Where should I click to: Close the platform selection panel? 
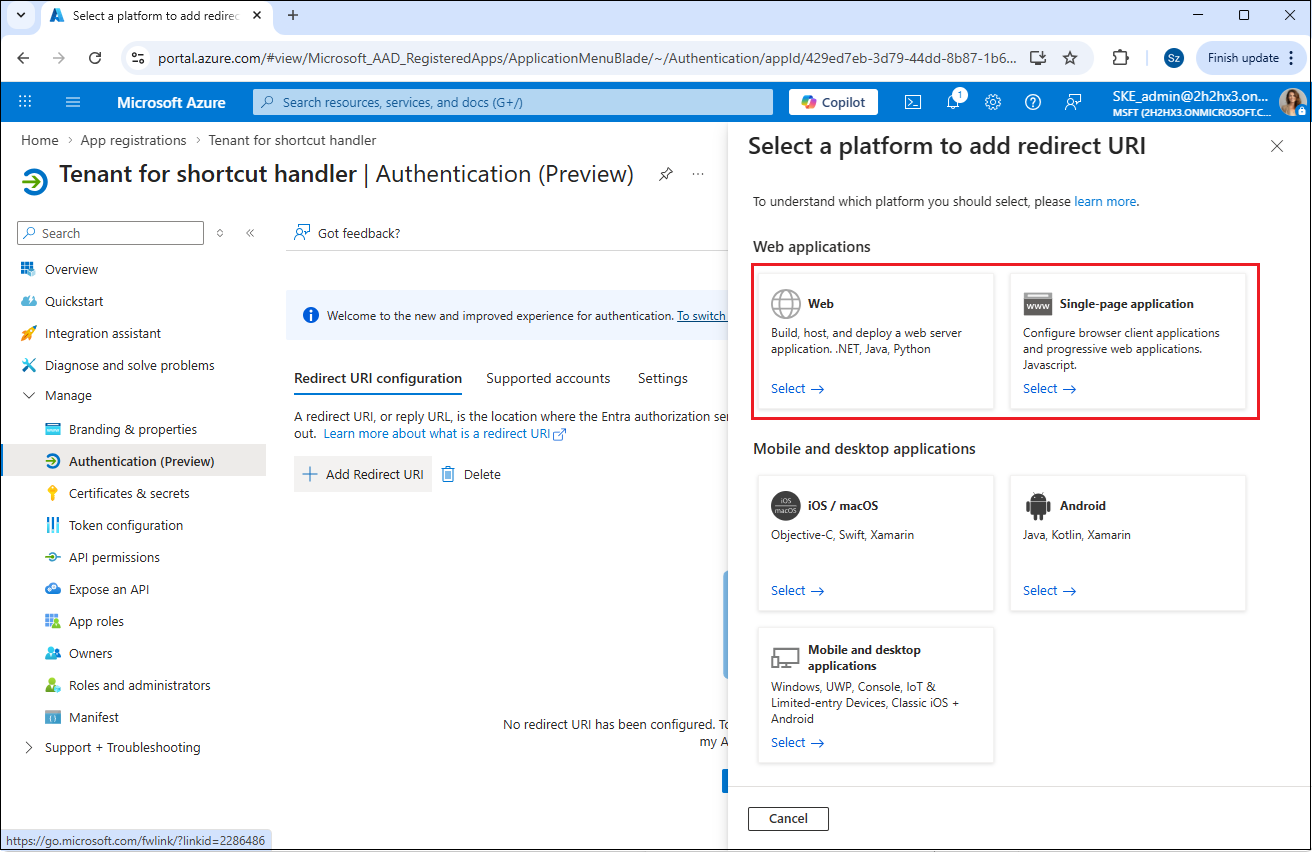tap(1277, 146)
